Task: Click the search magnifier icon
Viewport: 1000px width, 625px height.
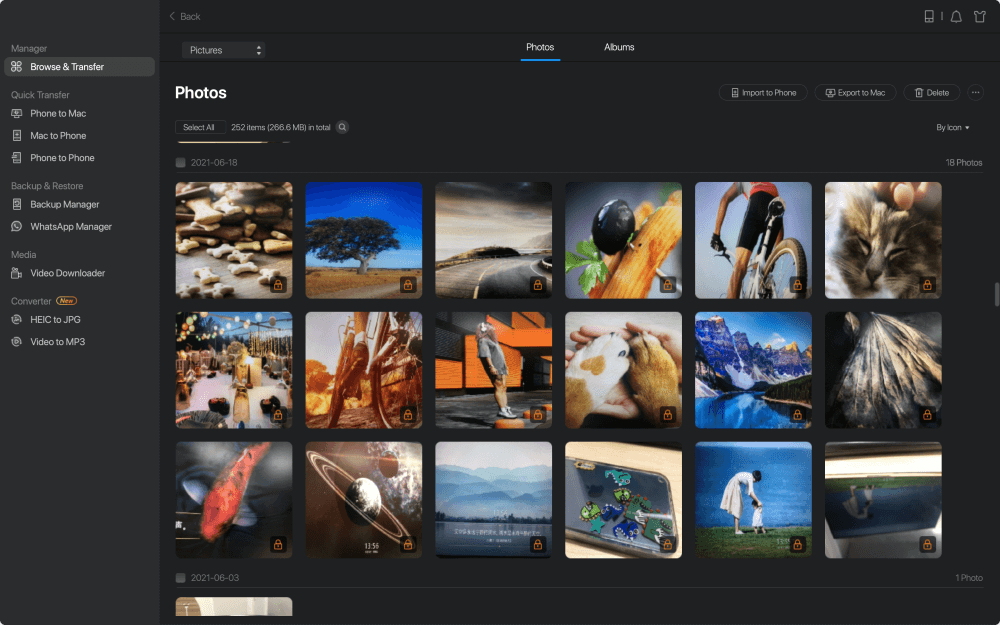Action: coord(341,127)
